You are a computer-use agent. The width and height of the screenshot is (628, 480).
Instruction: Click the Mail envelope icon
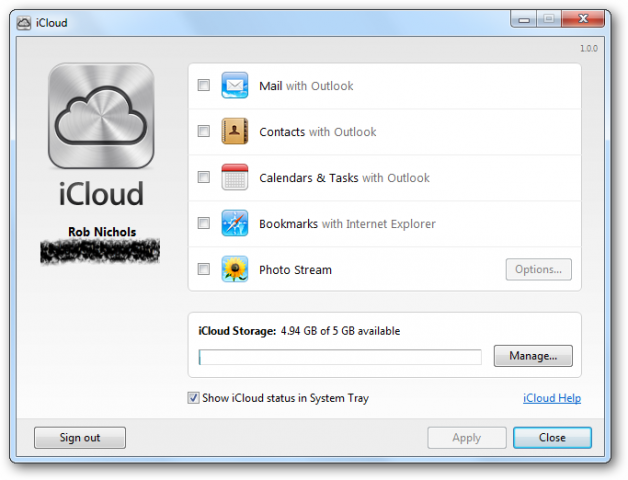coord(235,85)
